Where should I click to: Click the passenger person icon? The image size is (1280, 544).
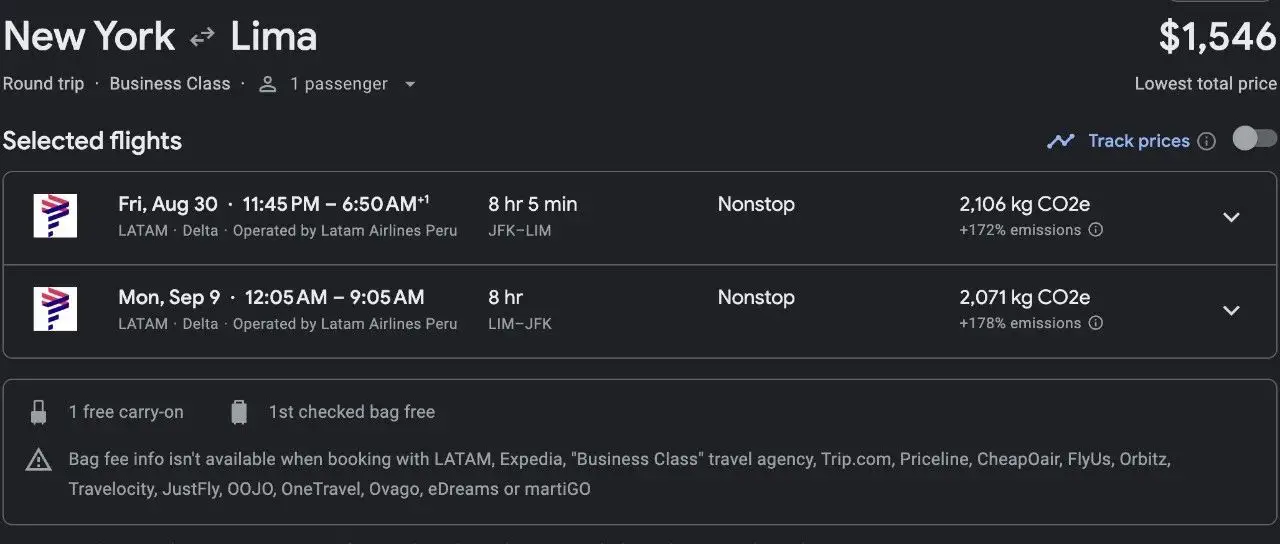coord(267,84)
